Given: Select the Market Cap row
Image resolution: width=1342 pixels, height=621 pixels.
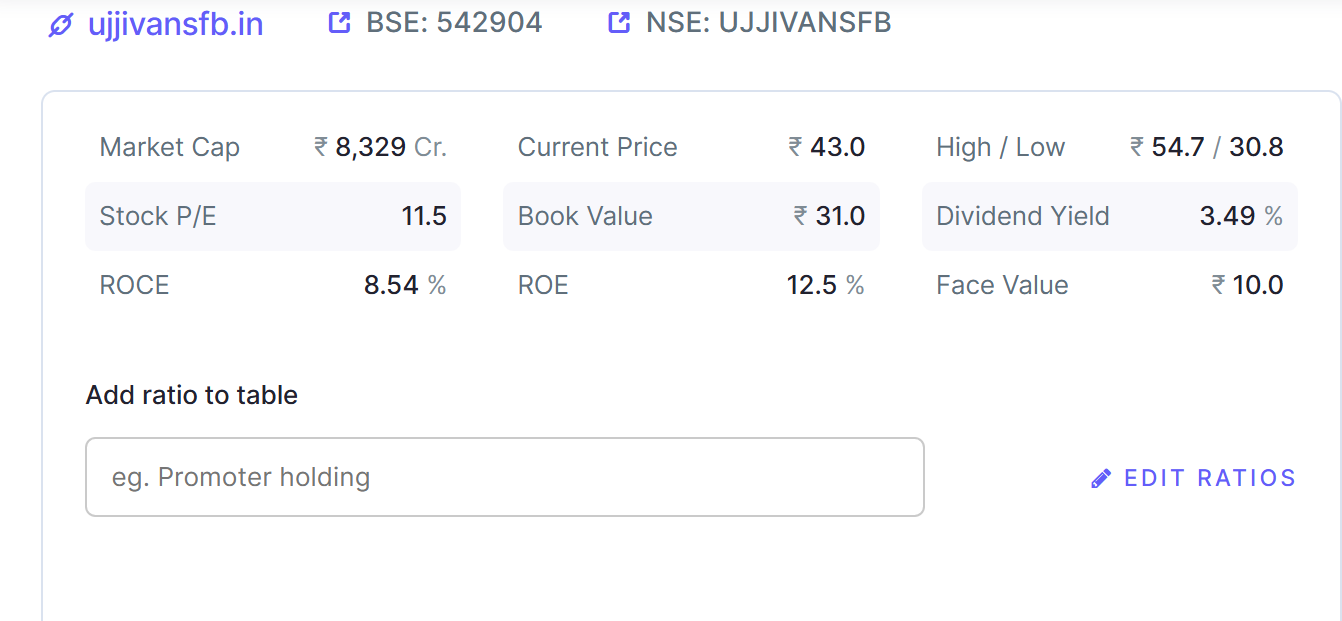Looking at the screenshot, I should click(x=273, y=148).
